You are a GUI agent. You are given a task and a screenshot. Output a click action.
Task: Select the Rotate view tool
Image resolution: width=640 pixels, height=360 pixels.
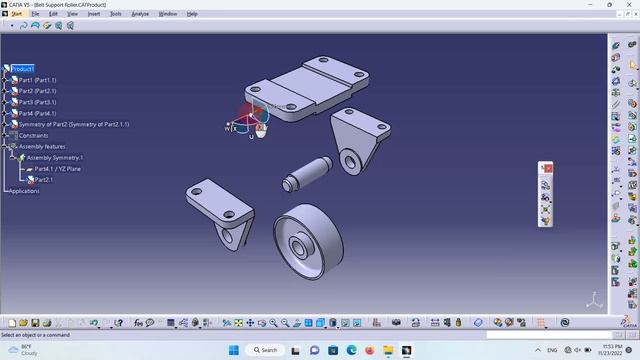[x=262, y=323]
